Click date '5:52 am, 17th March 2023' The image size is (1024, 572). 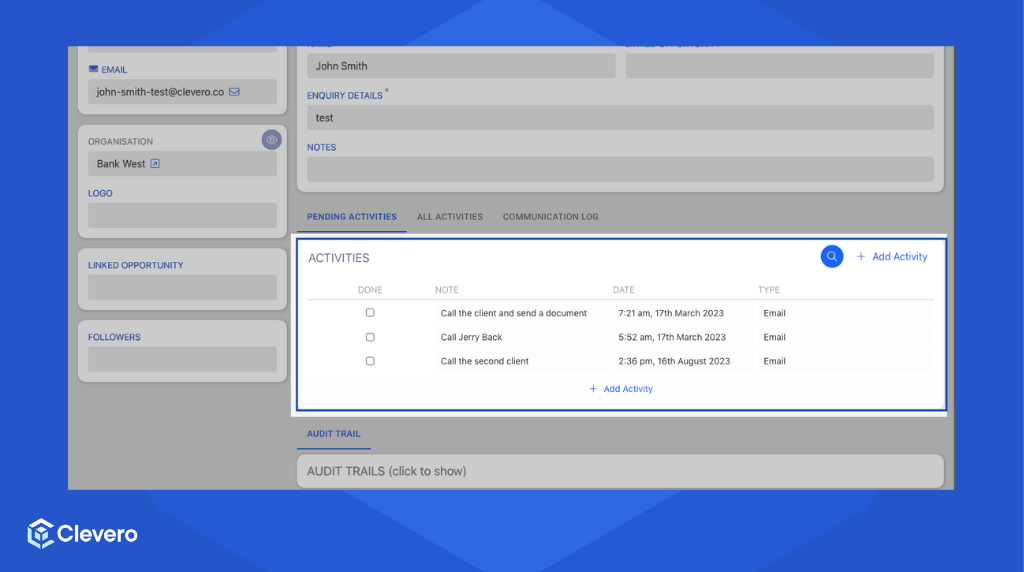(682, 337)
